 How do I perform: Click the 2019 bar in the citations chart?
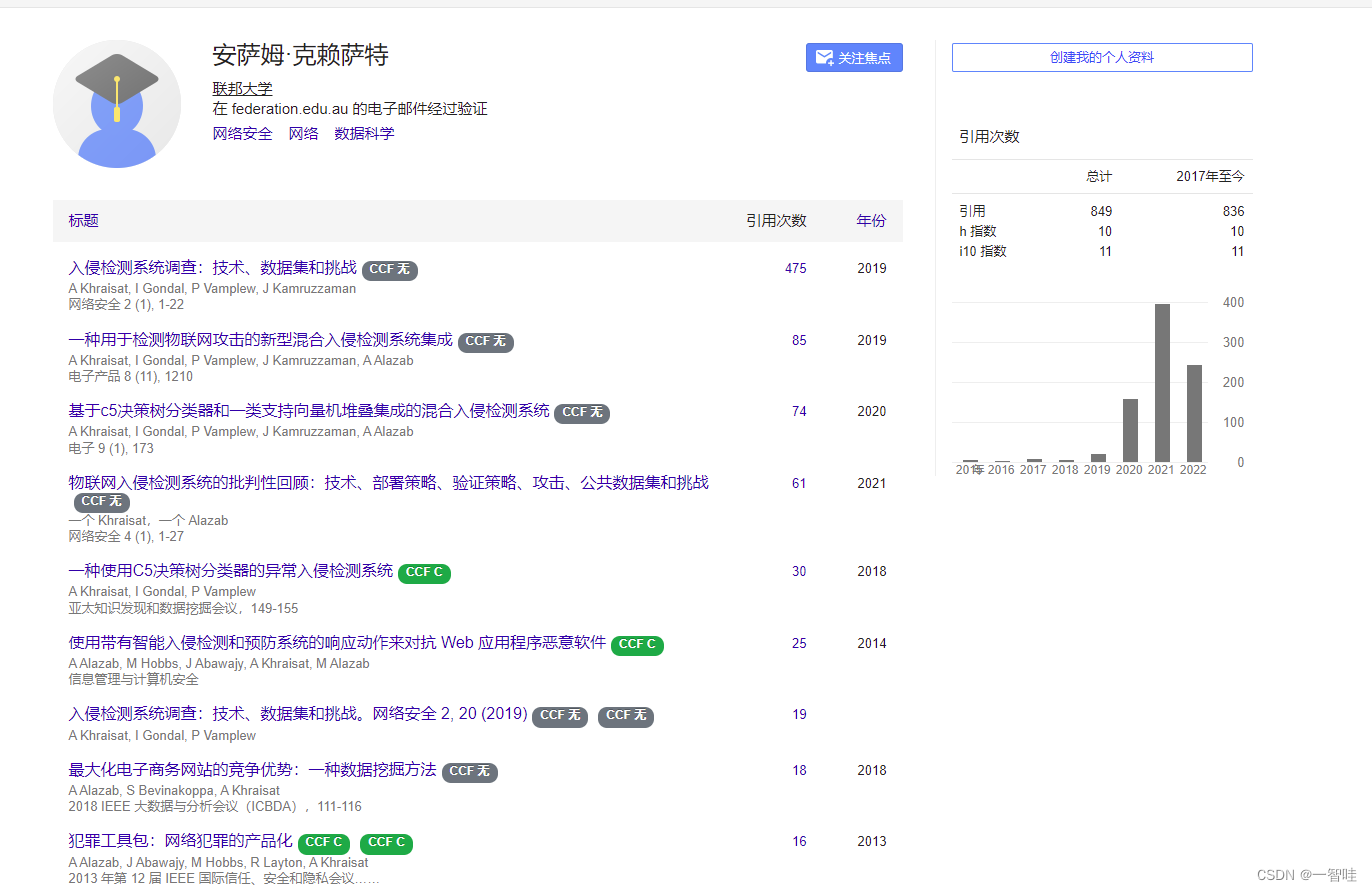[1098, 457]
